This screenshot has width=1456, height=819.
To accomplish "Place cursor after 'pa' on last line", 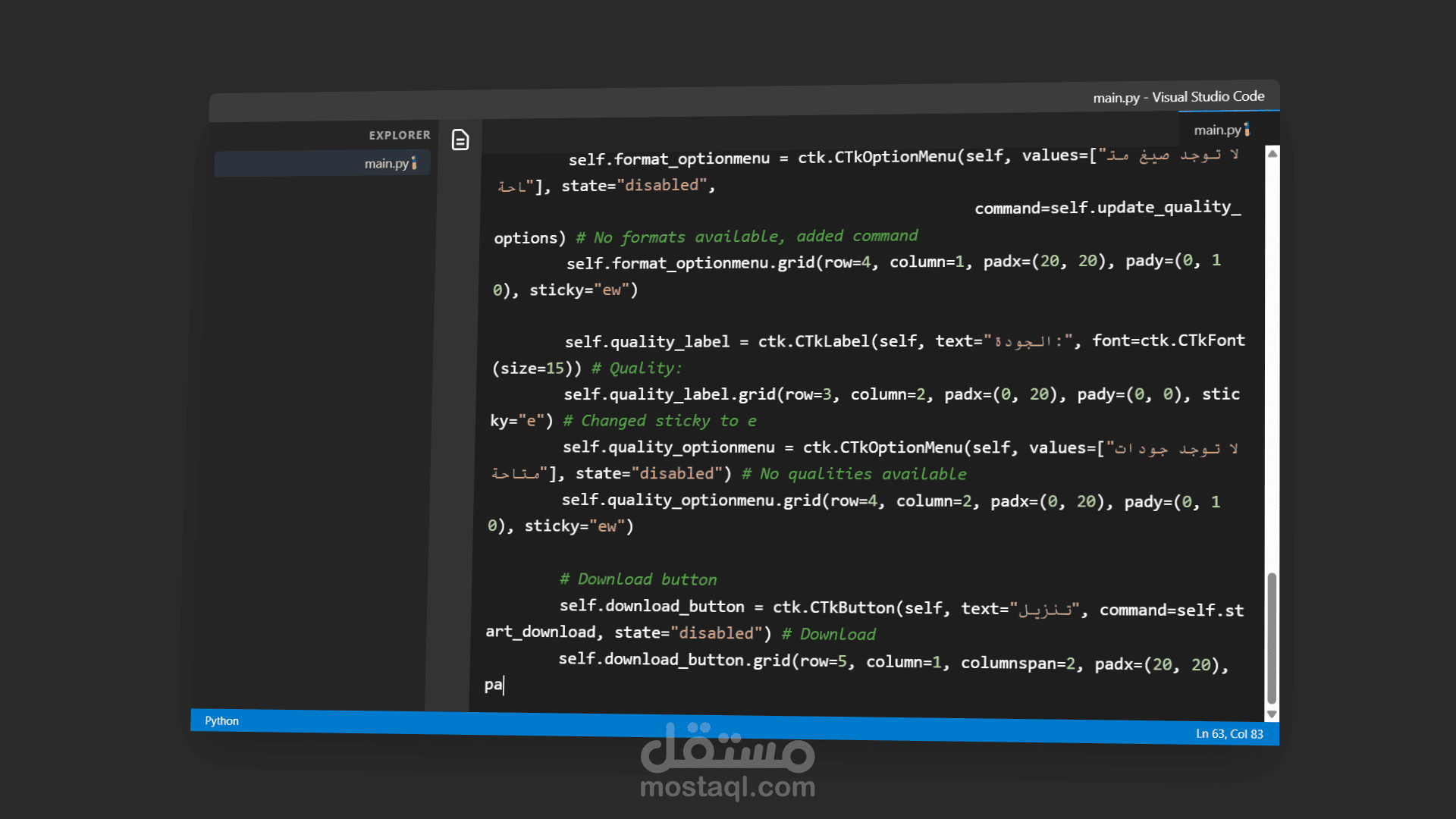I will coord(504,686).
